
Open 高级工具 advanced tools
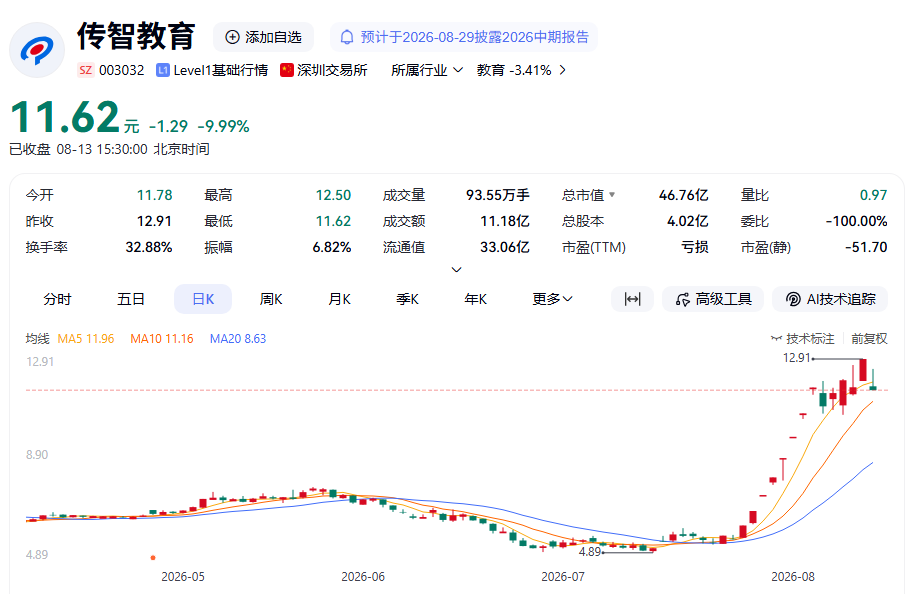tap(713, 299)
